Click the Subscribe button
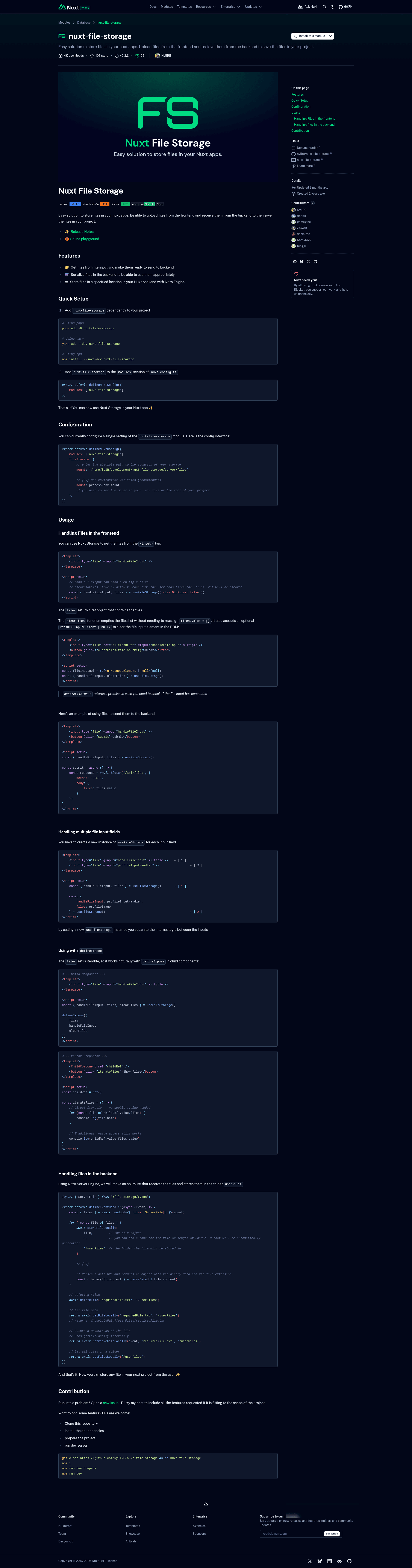The height and width of the screenshot is (1568, 412). click(332, 1534)
